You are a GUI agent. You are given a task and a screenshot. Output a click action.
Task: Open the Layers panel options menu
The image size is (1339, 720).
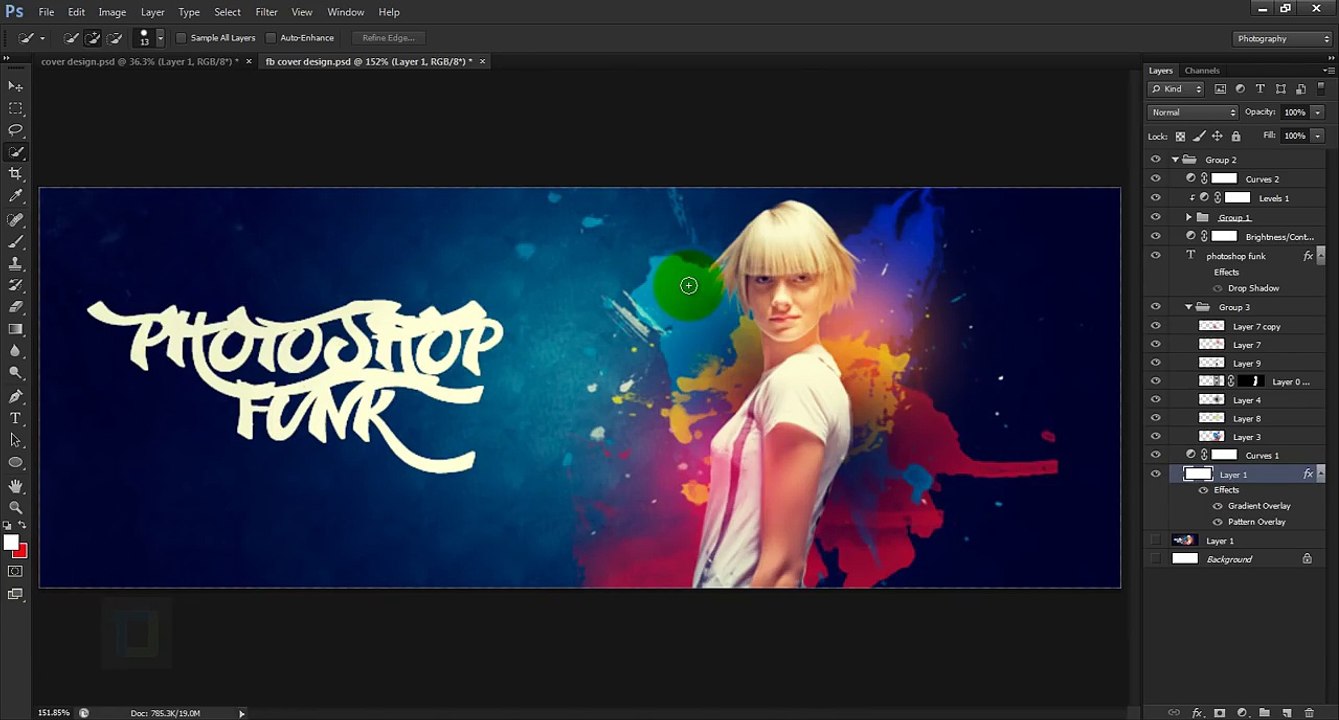pos(1329,71)
